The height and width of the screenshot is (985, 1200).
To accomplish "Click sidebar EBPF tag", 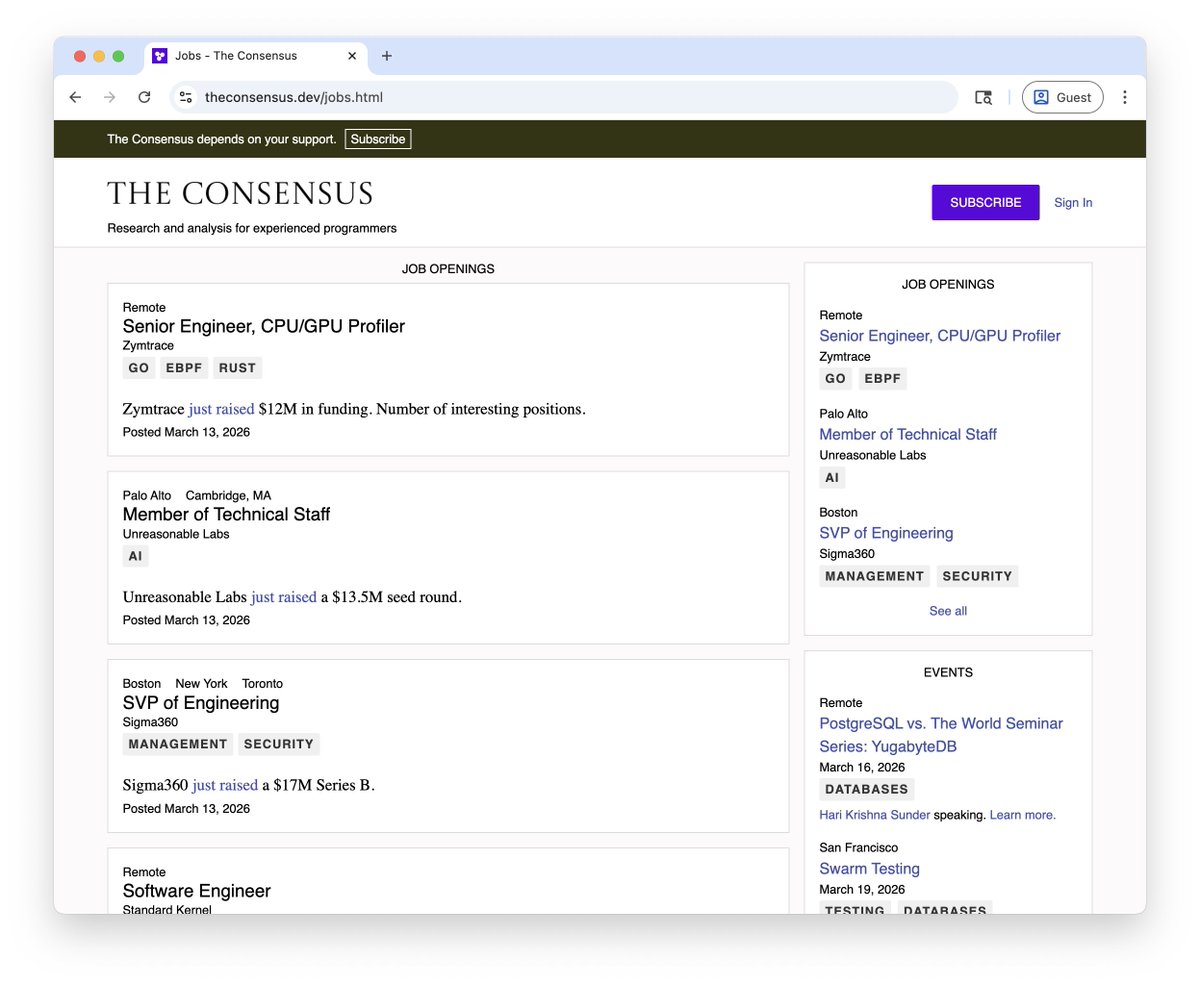I will pos(881,379).
